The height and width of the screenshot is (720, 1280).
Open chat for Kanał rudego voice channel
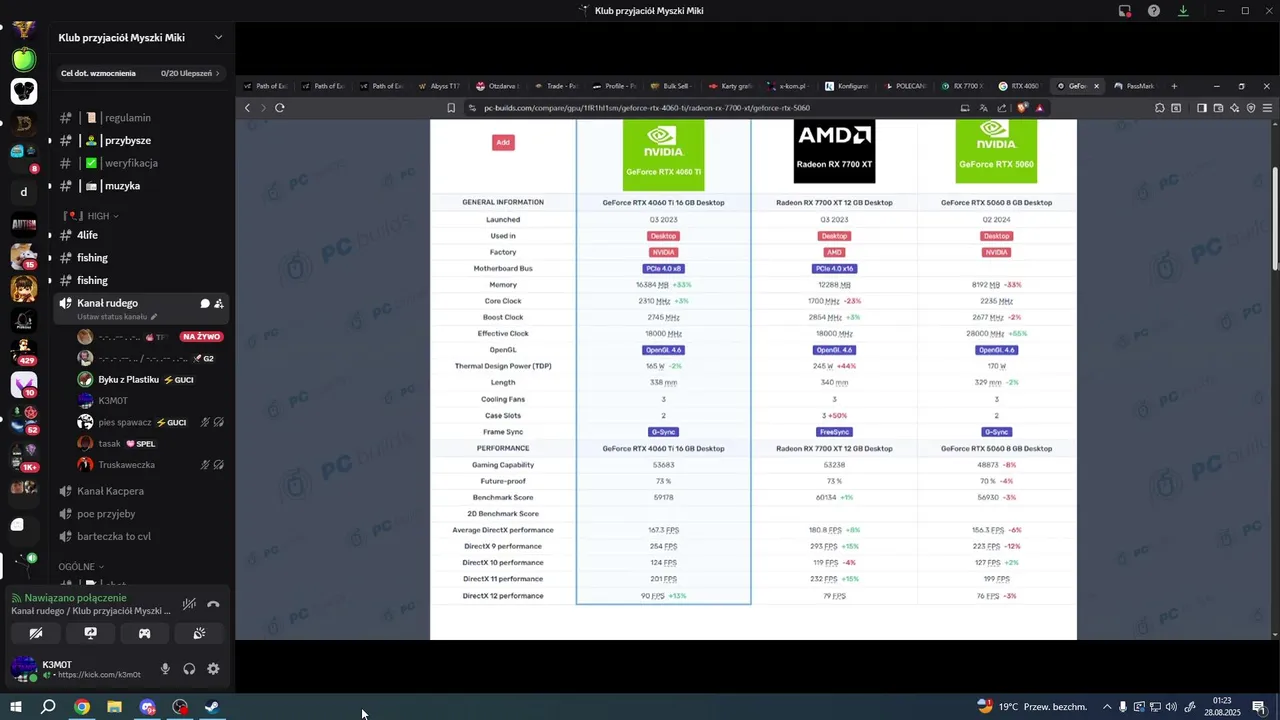click(205, 303)
